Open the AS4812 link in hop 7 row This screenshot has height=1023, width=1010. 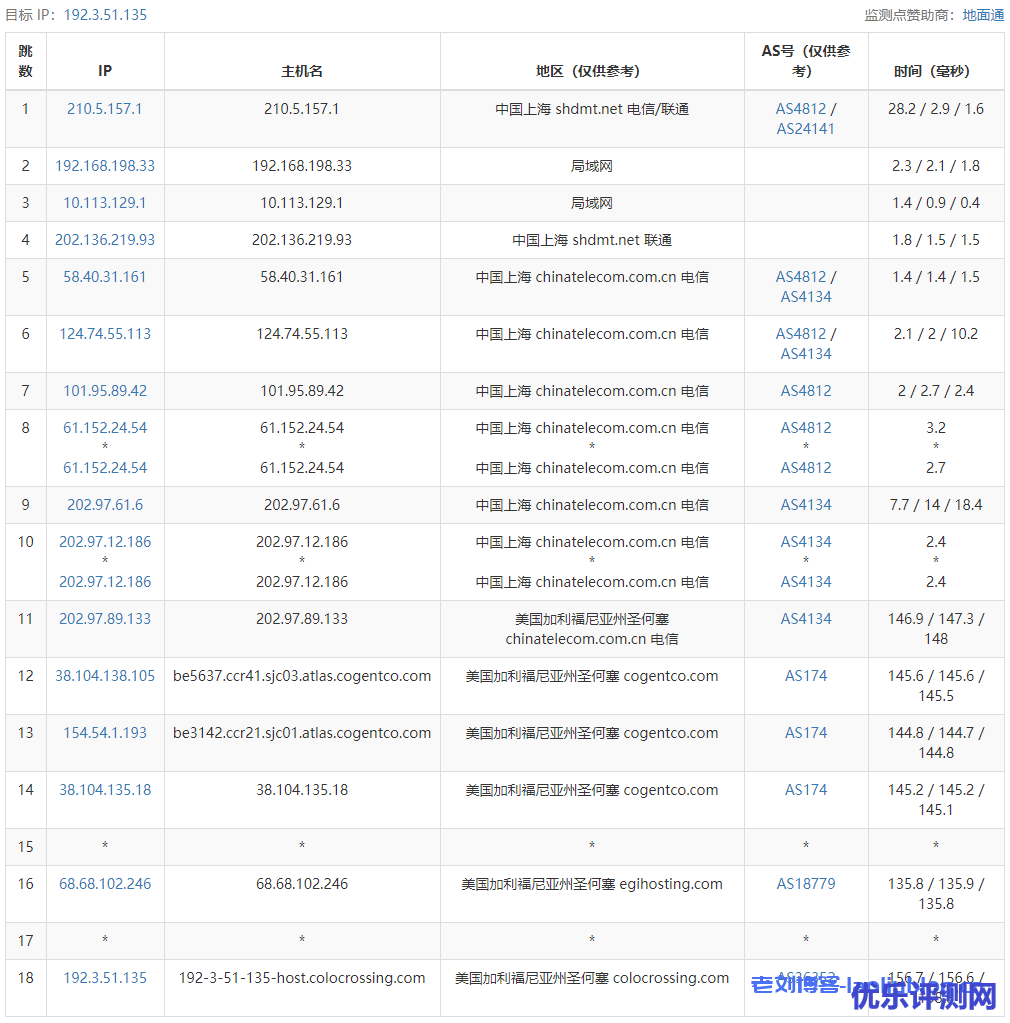806,391
